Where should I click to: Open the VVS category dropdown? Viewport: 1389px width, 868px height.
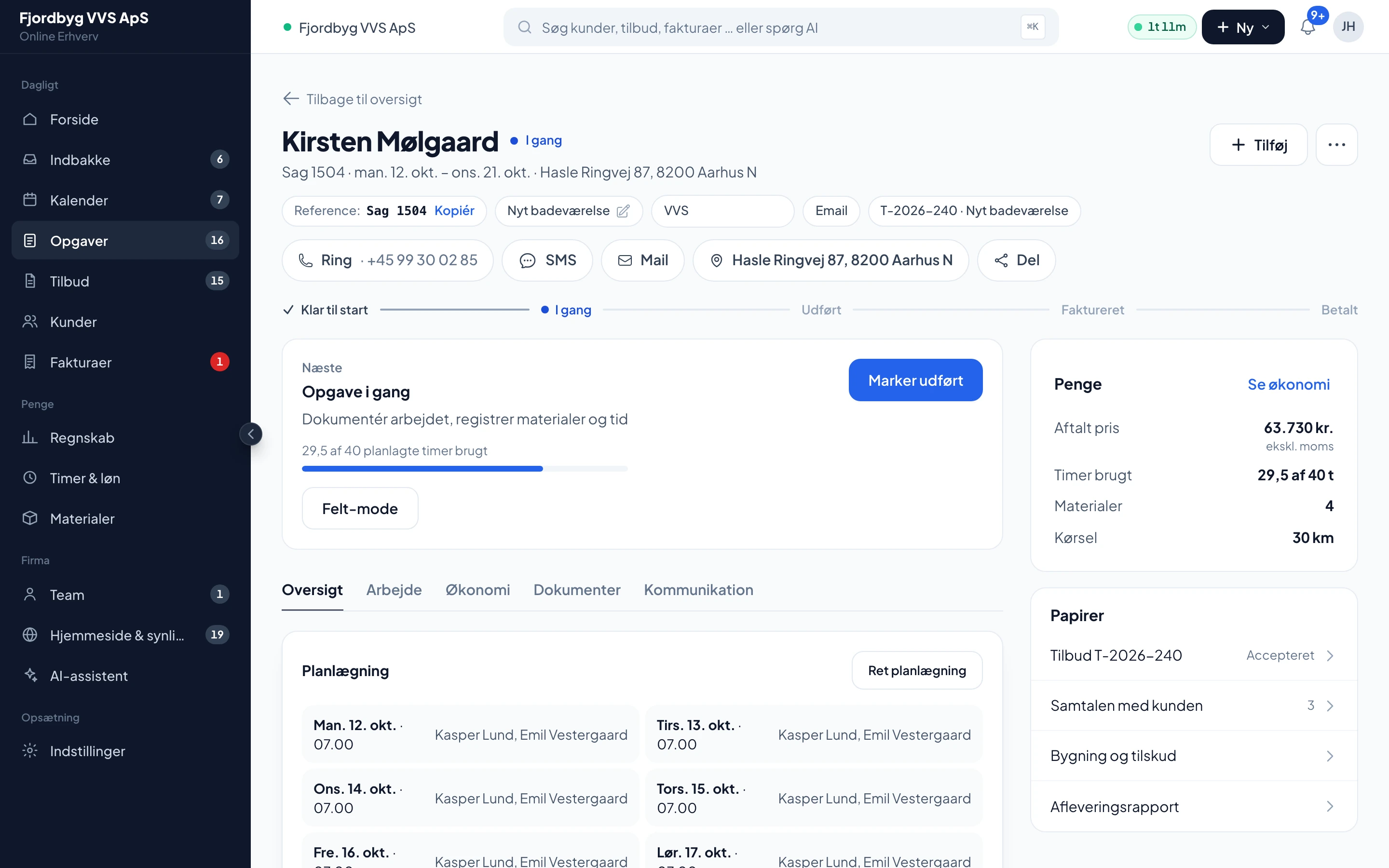click(722, 211)
